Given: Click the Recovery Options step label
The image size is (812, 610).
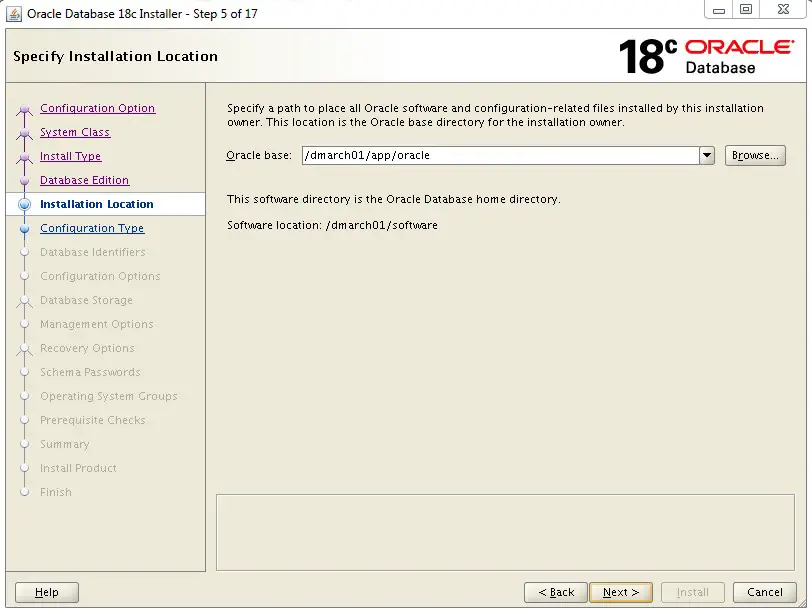Looking at the screenshot, I should (88, 348).
